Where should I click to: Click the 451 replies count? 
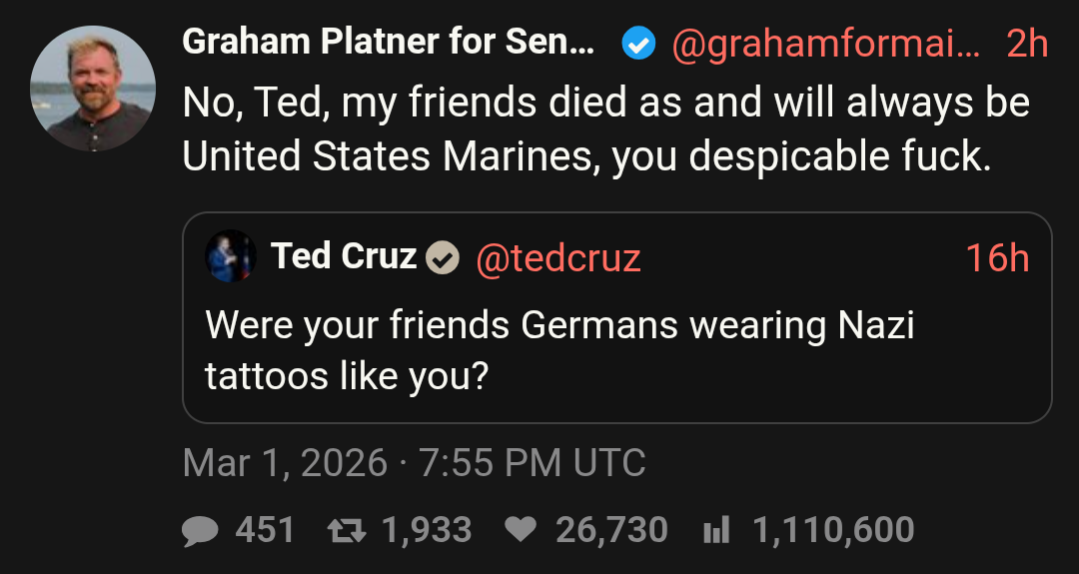coord(264,530)
